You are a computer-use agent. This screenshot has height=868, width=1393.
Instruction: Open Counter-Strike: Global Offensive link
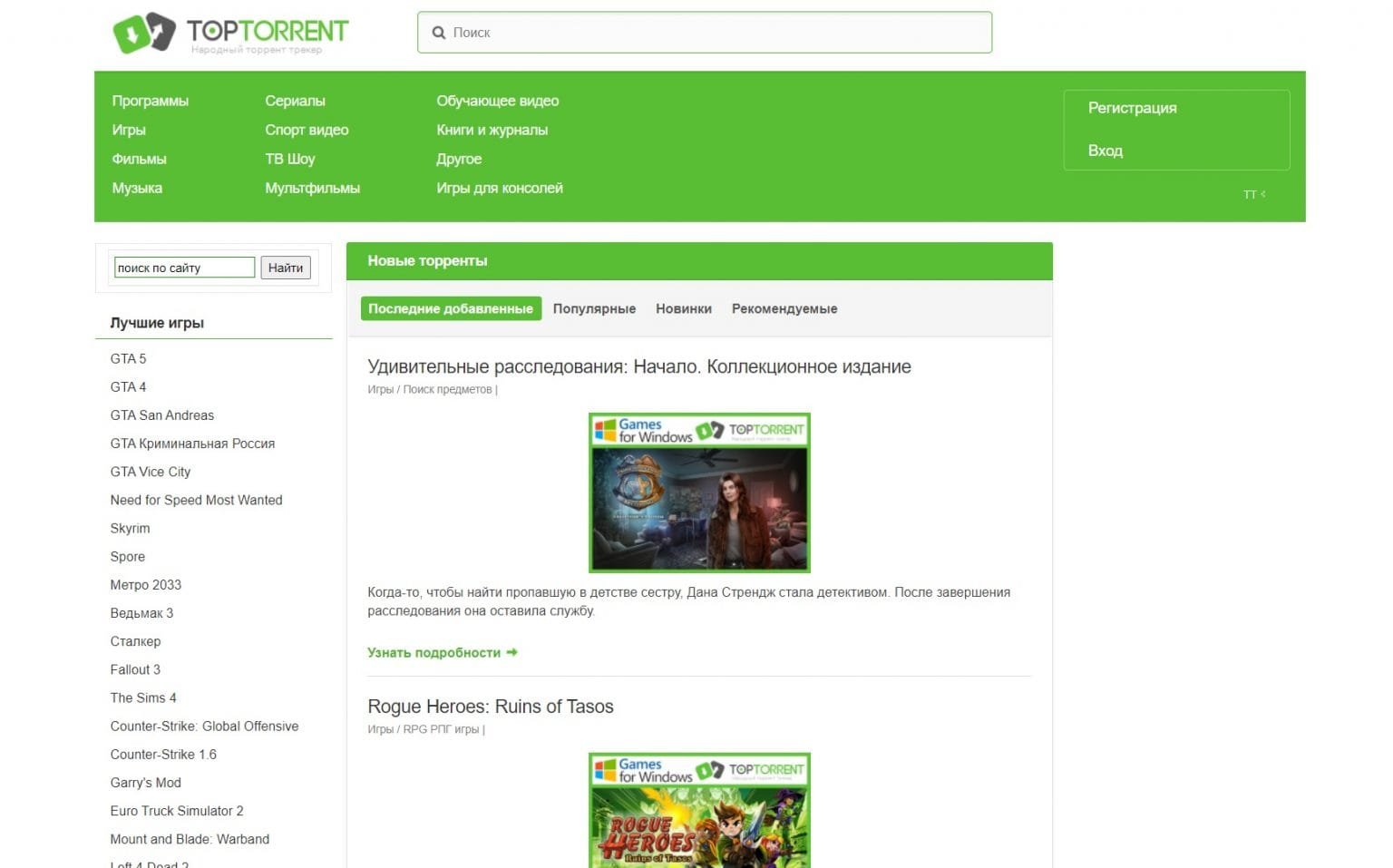point(204,726)
